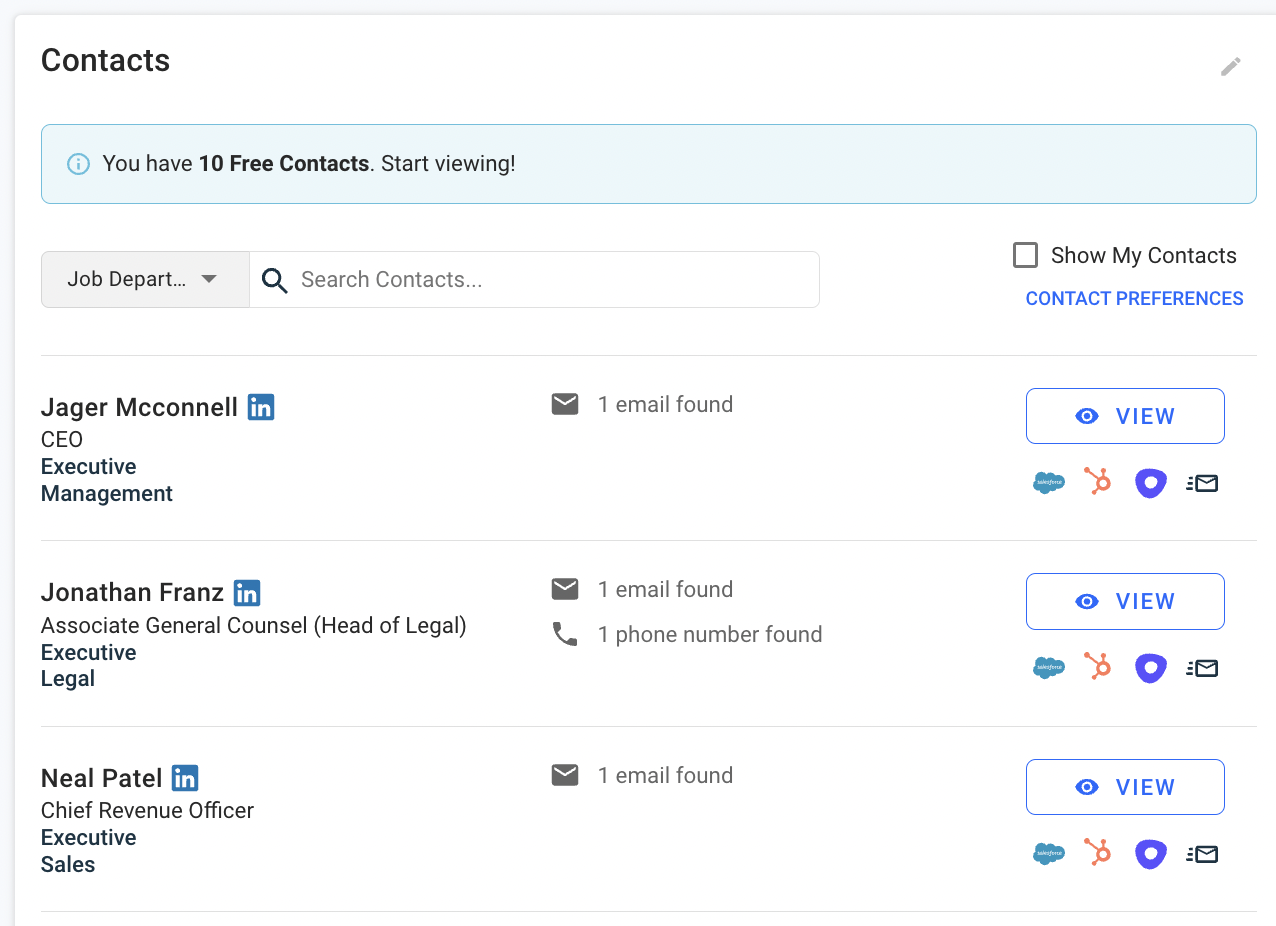View Jonathan Franz's contact details
1276x926 pixels.
pos(1125,601)
